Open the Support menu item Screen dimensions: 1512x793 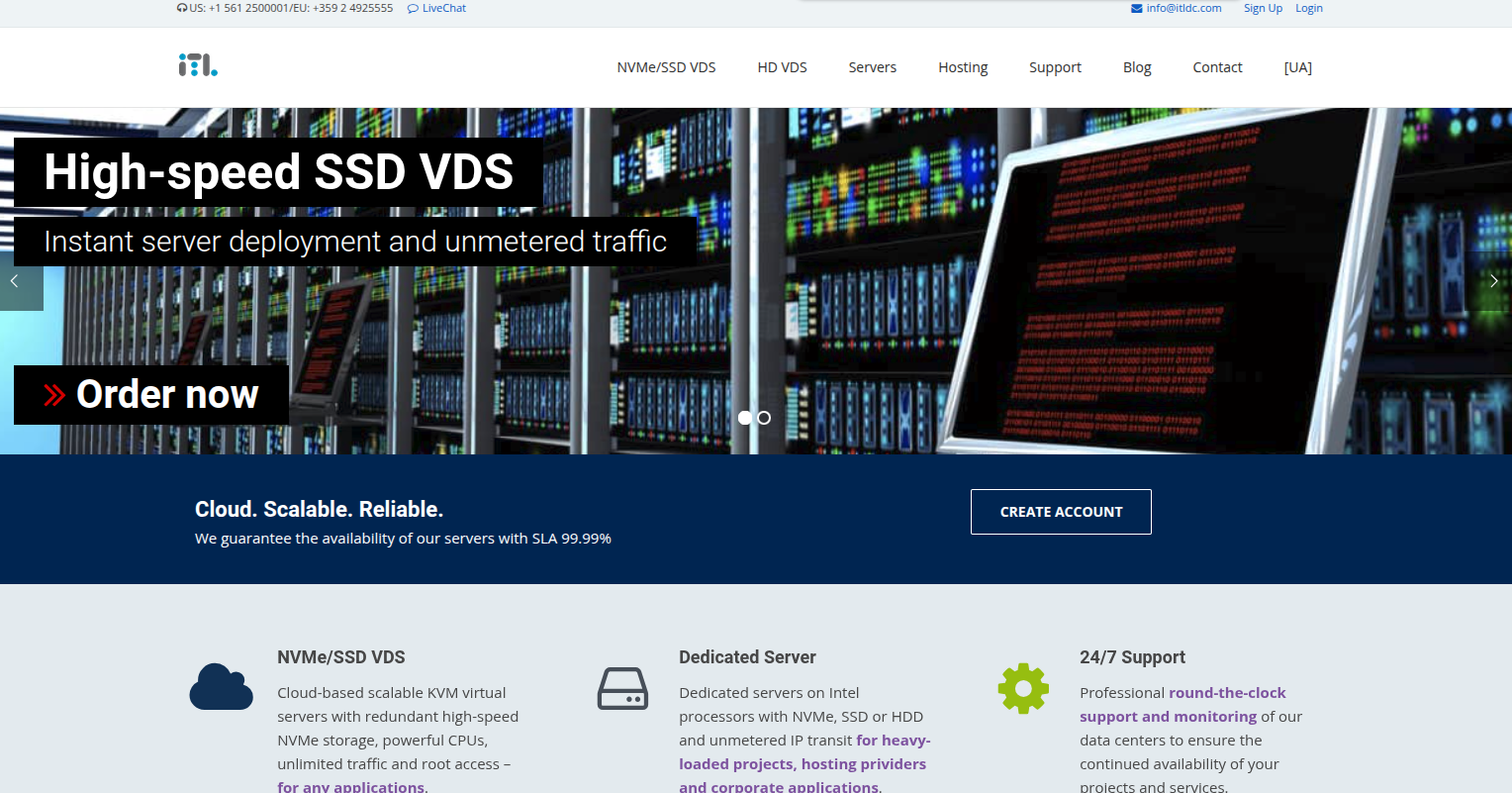(1055, 67)
